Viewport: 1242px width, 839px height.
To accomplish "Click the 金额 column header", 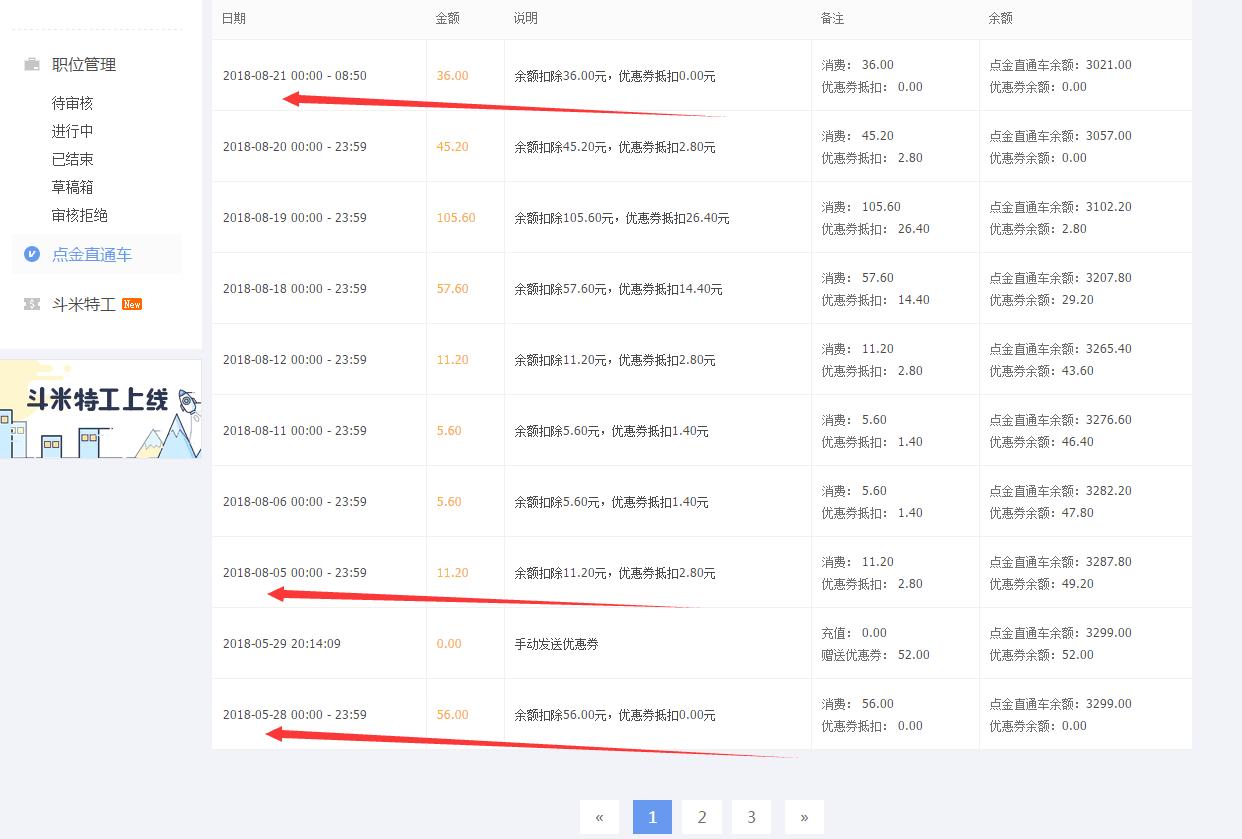I will (x=448, y=18).
